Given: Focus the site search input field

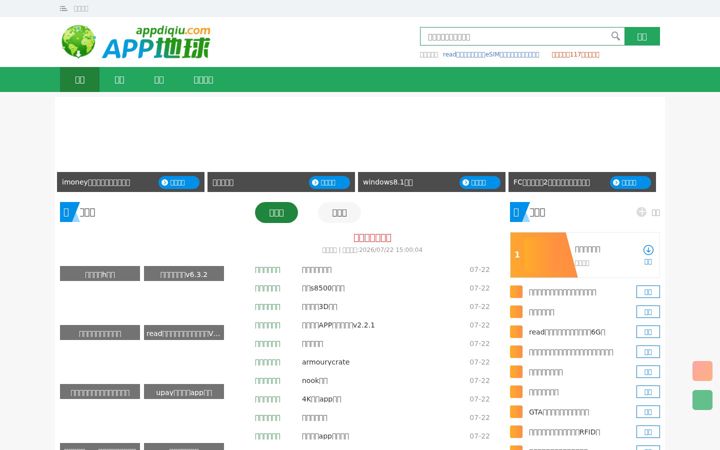Looking at the screenshot, I should (522, 37).
